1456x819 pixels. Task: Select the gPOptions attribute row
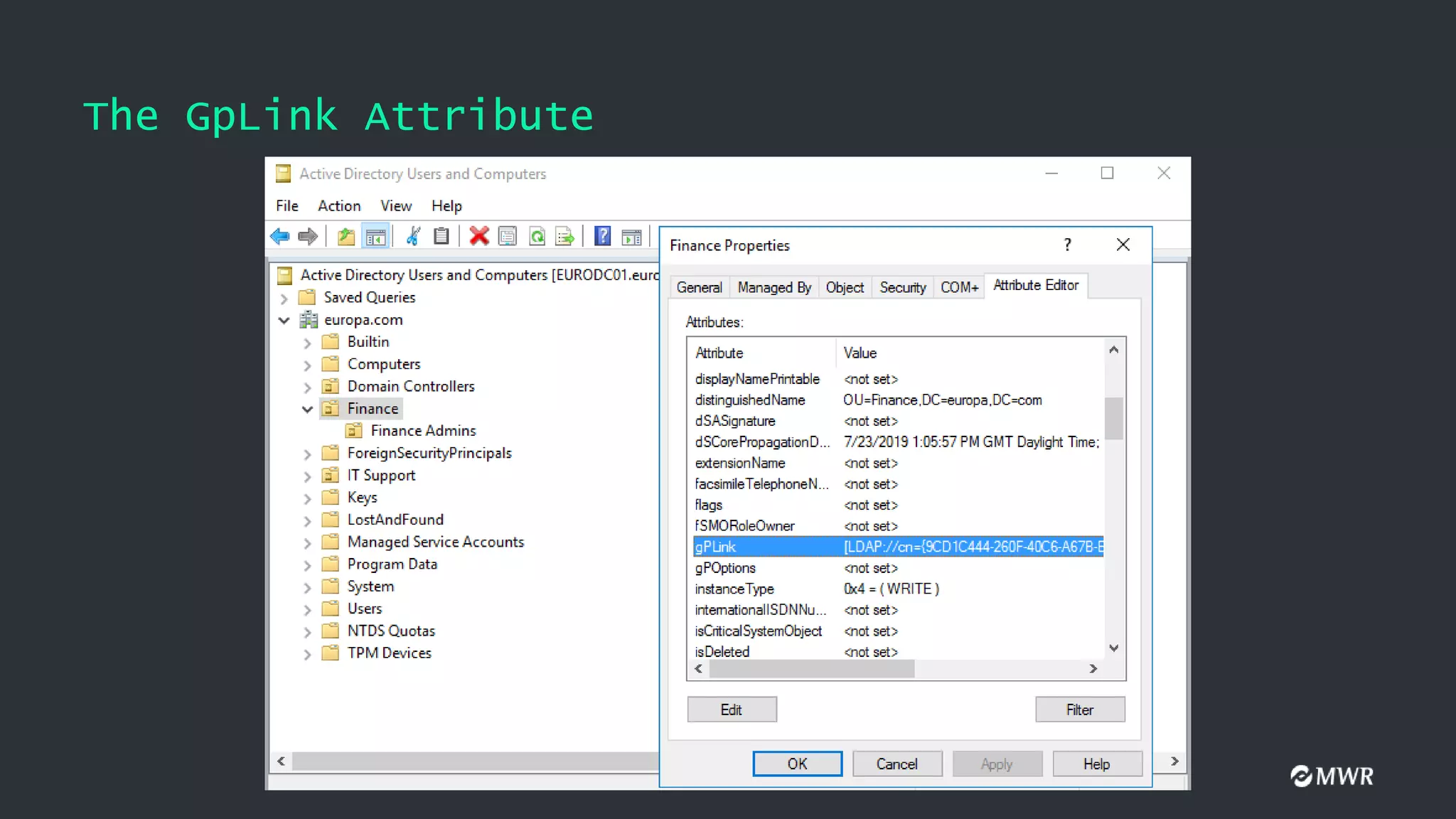899,568
